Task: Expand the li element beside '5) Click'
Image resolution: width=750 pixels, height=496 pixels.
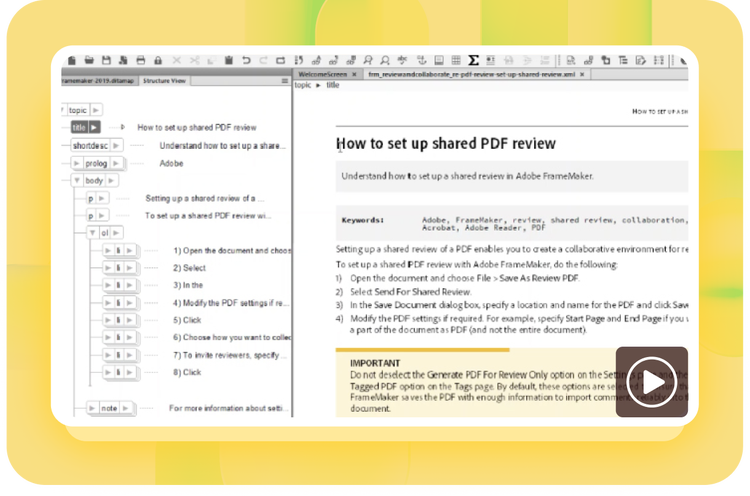Action: point(108,320)
